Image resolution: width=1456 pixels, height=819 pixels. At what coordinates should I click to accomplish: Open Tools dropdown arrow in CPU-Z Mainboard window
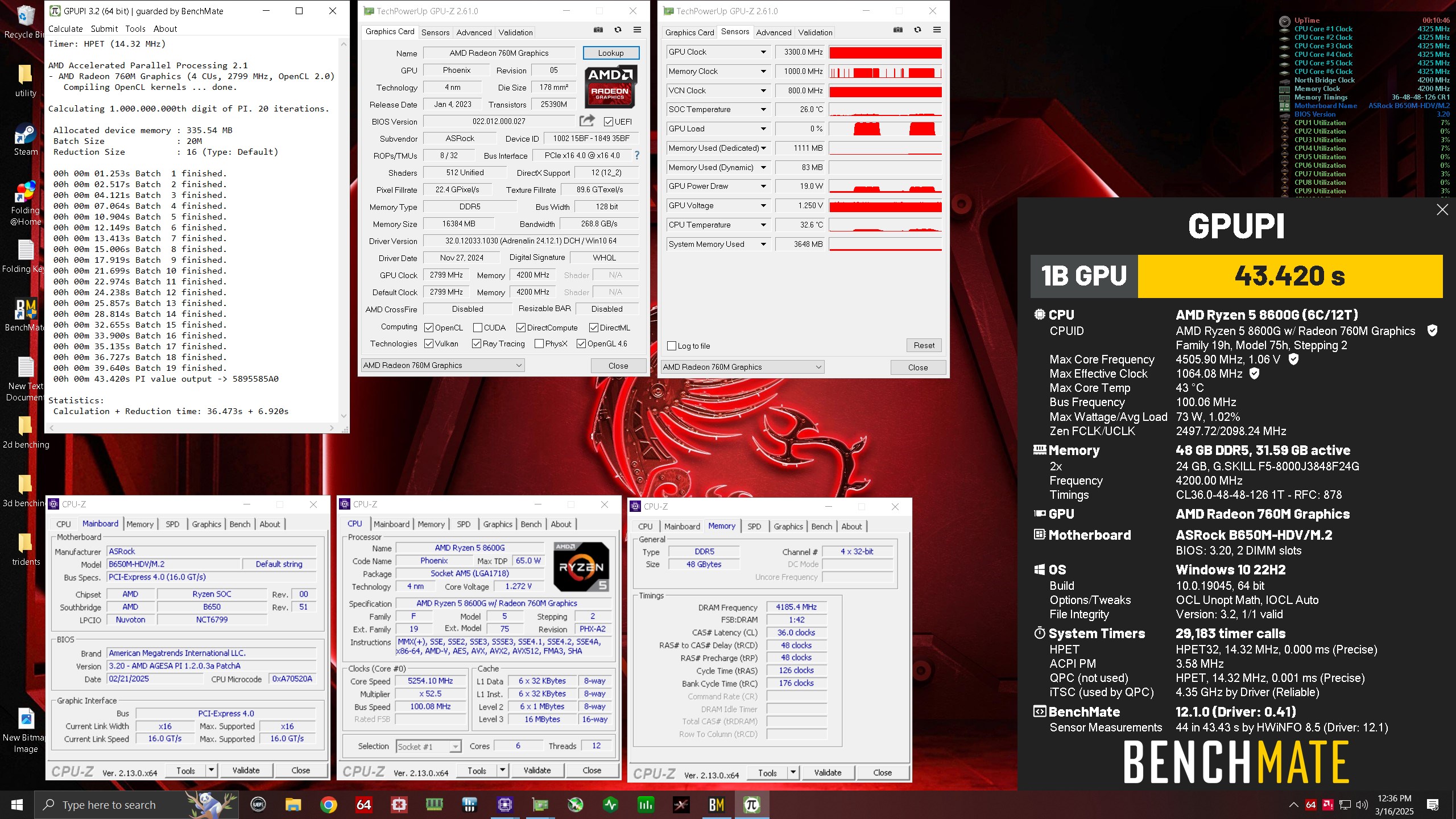[x=212, y=770]
